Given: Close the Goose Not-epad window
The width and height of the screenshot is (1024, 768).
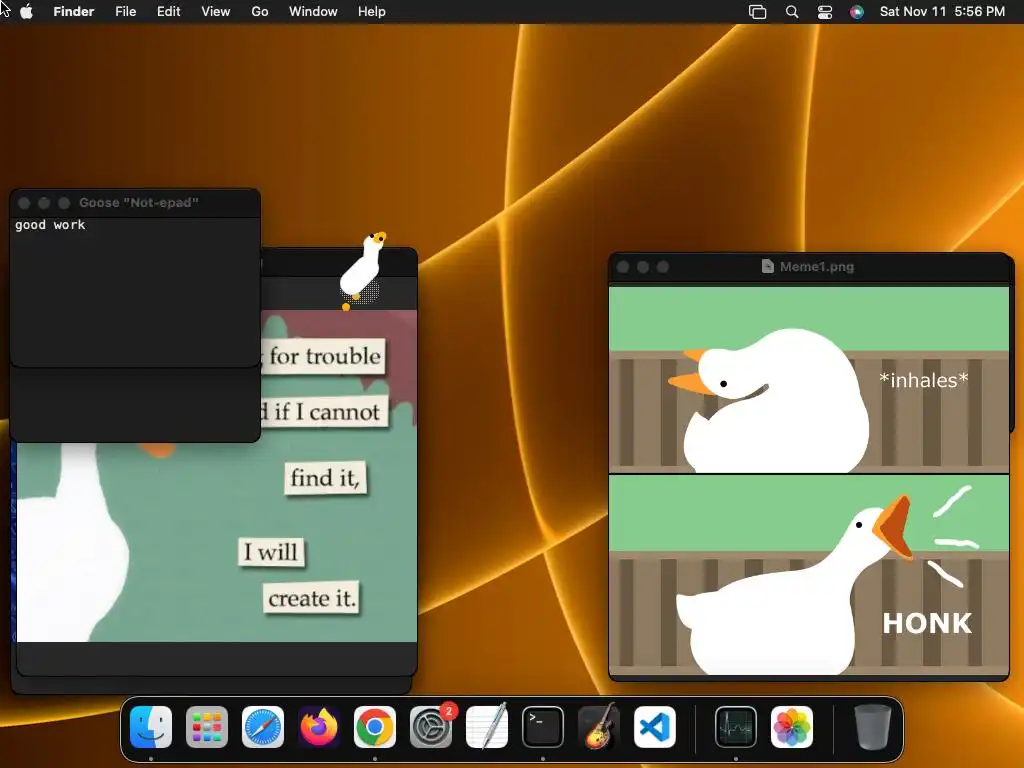Looking at the screenshot, I should (24, 203).
